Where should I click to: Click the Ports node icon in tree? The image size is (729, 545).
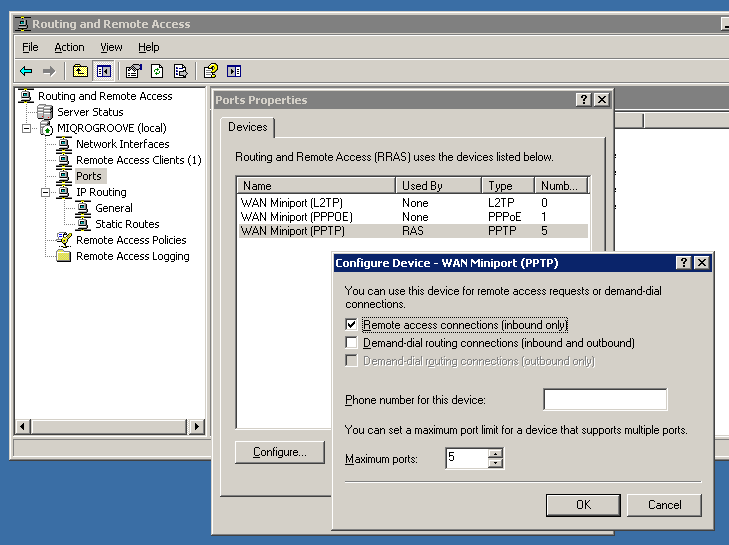[64, 176]
